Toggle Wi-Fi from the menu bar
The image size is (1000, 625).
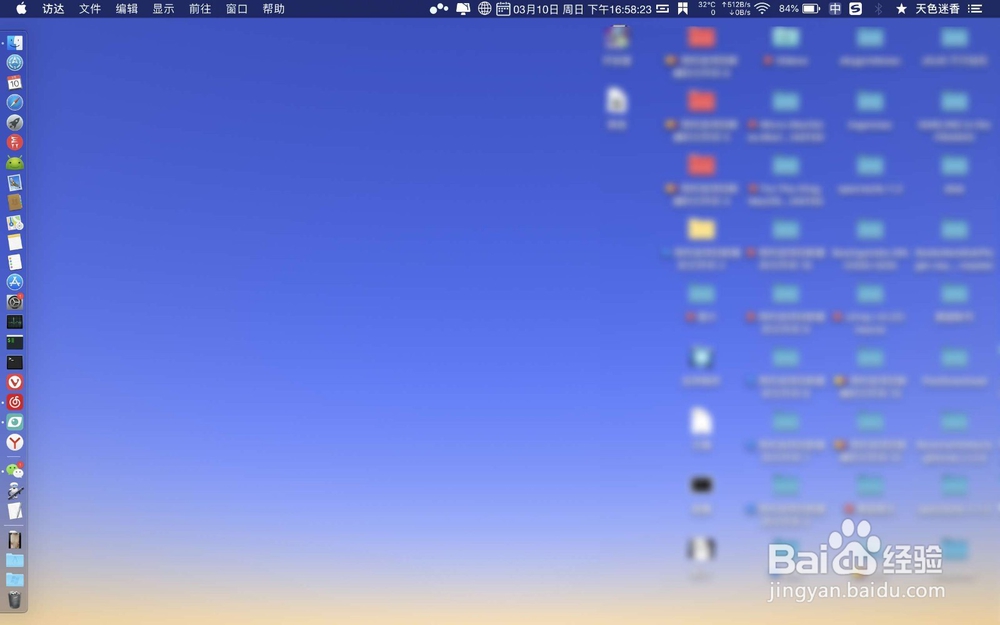[762, 9]
